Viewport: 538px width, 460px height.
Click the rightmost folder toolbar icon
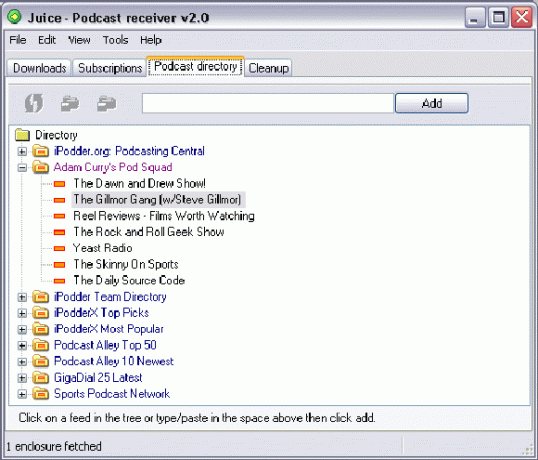tap(106, 104)
